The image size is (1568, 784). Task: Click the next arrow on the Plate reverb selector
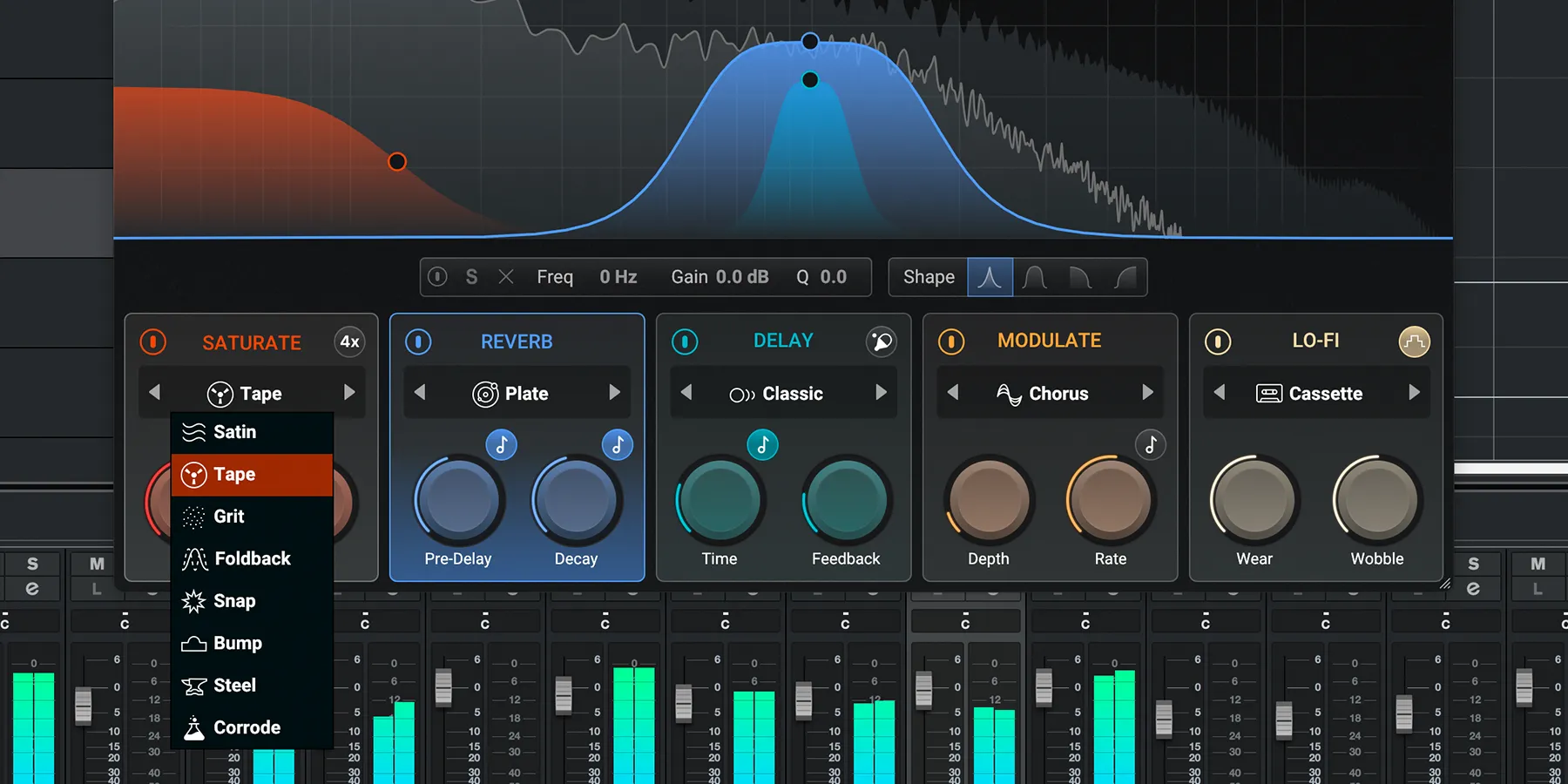[616, 393]
